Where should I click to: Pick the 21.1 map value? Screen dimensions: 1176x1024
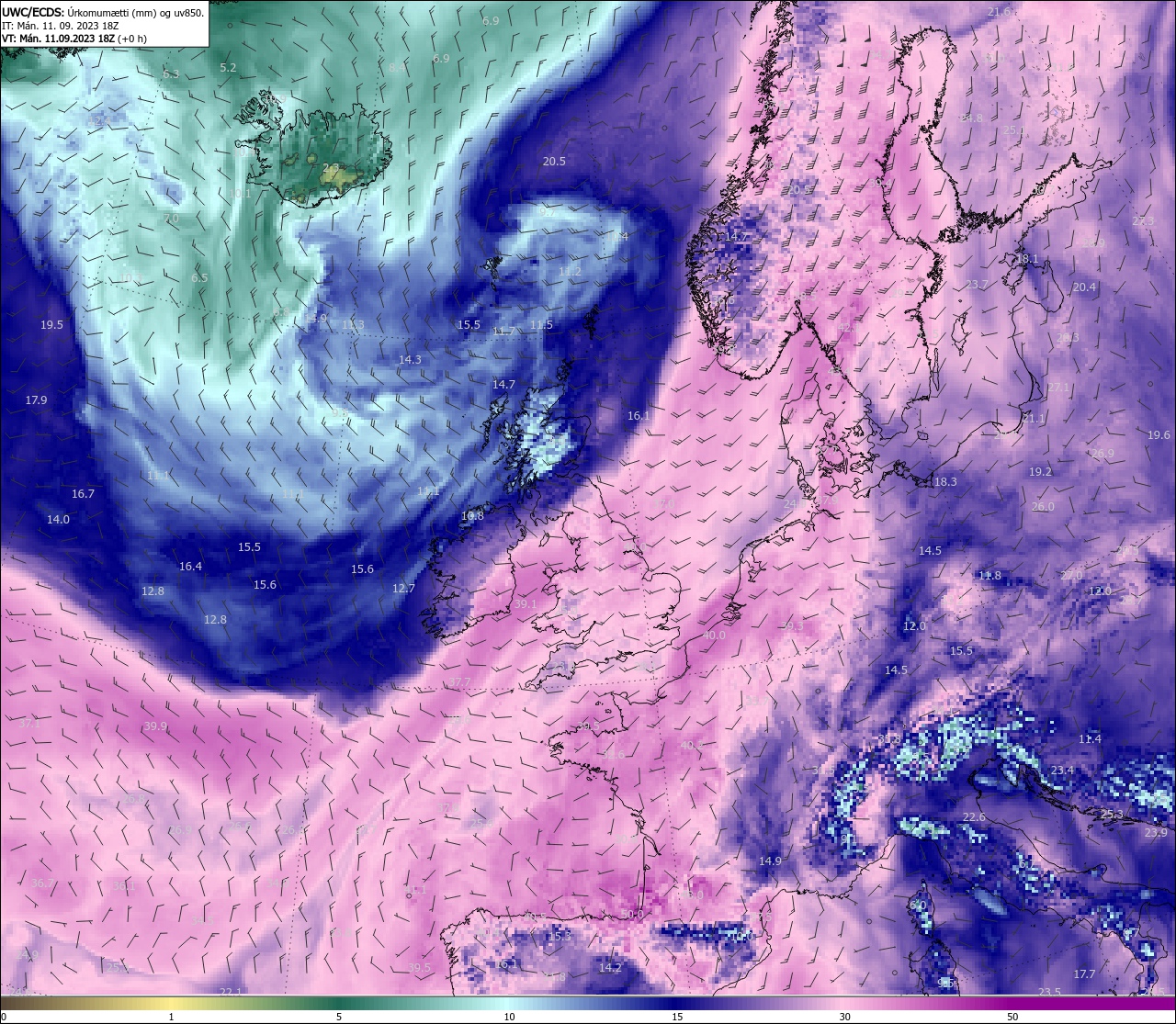point(1034,419)
